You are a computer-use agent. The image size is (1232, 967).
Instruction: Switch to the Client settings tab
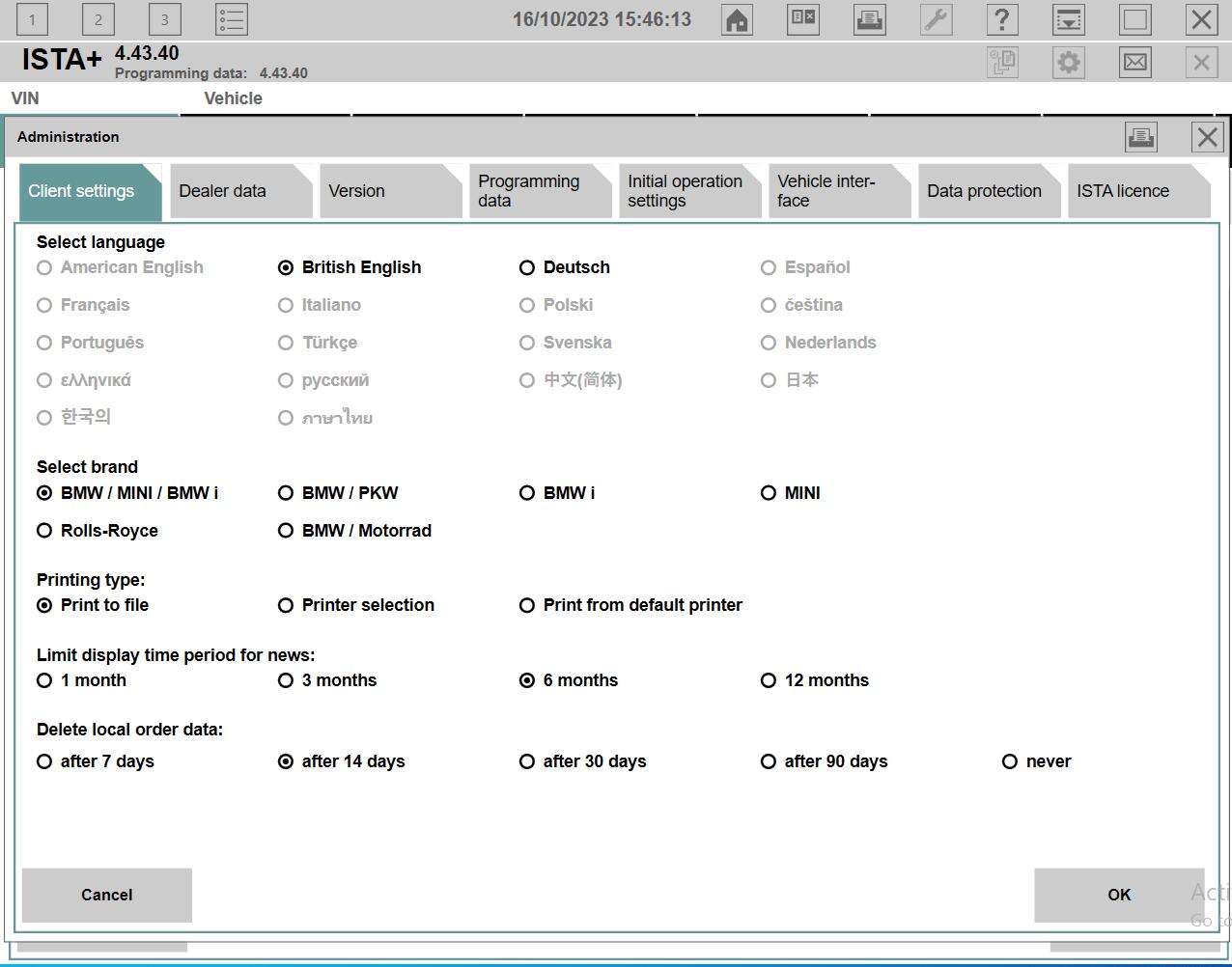(90, 191)
